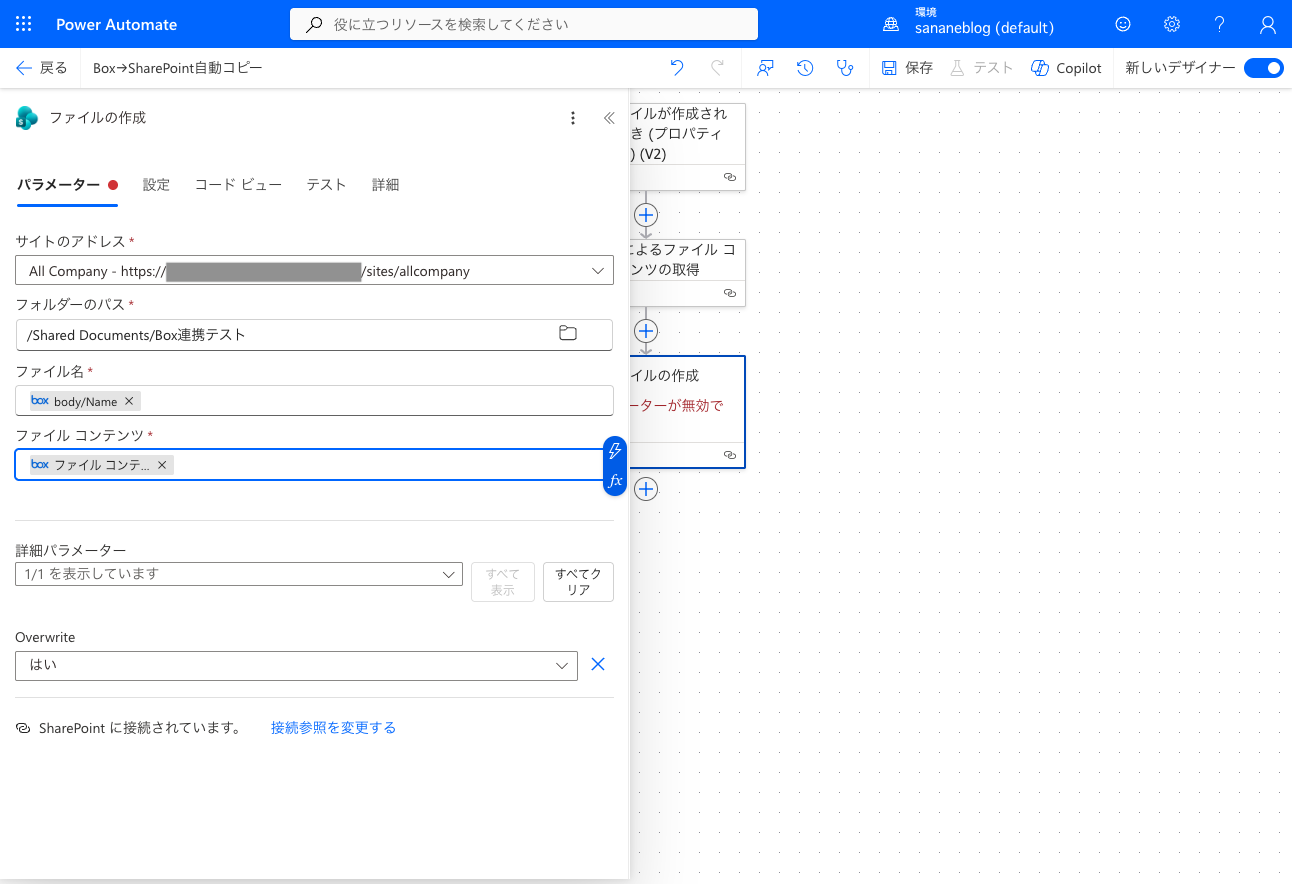Click connection link icon on trigger card
The height and width of the screenshot is (884, 1292).
(x=730, y=177)
